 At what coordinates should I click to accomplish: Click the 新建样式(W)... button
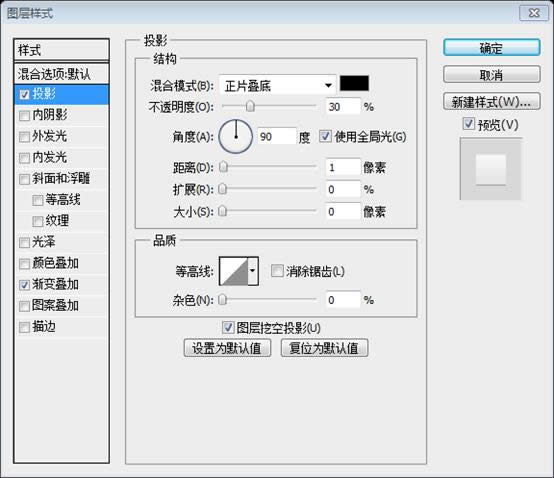pyautogui.click(x=491, y=102)
